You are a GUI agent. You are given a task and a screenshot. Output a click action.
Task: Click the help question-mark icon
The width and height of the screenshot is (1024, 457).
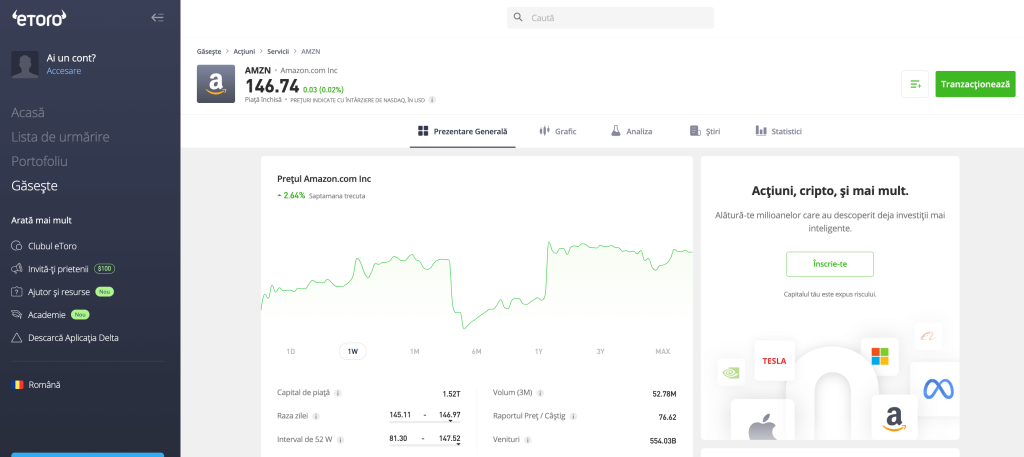coord(17,292)
